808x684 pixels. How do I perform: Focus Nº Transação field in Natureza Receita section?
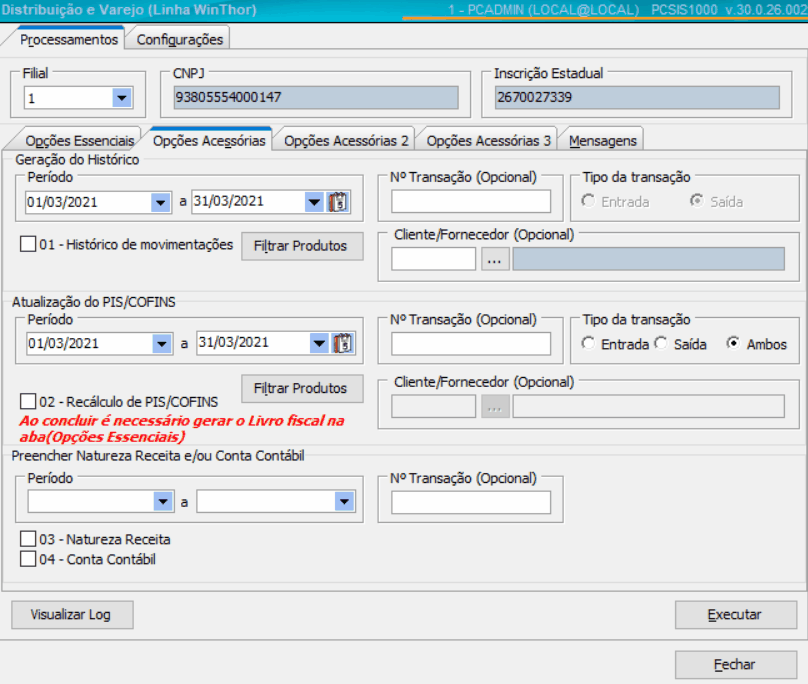471,502
